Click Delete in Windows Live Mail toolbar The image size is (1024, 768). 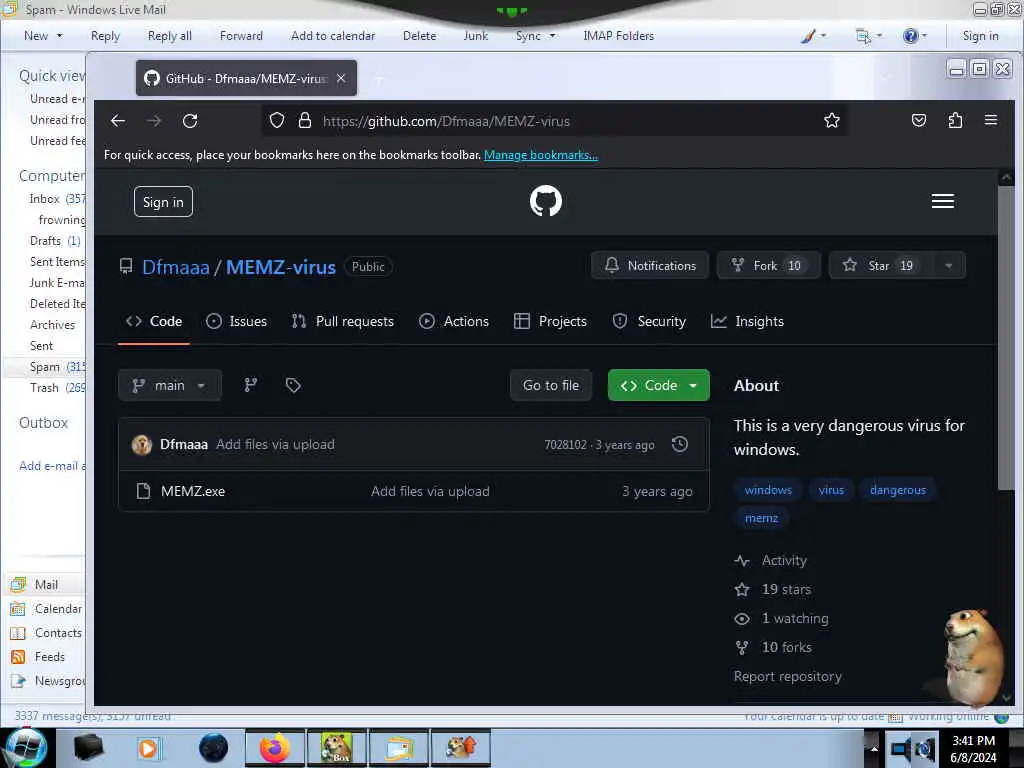pos(419,36)
